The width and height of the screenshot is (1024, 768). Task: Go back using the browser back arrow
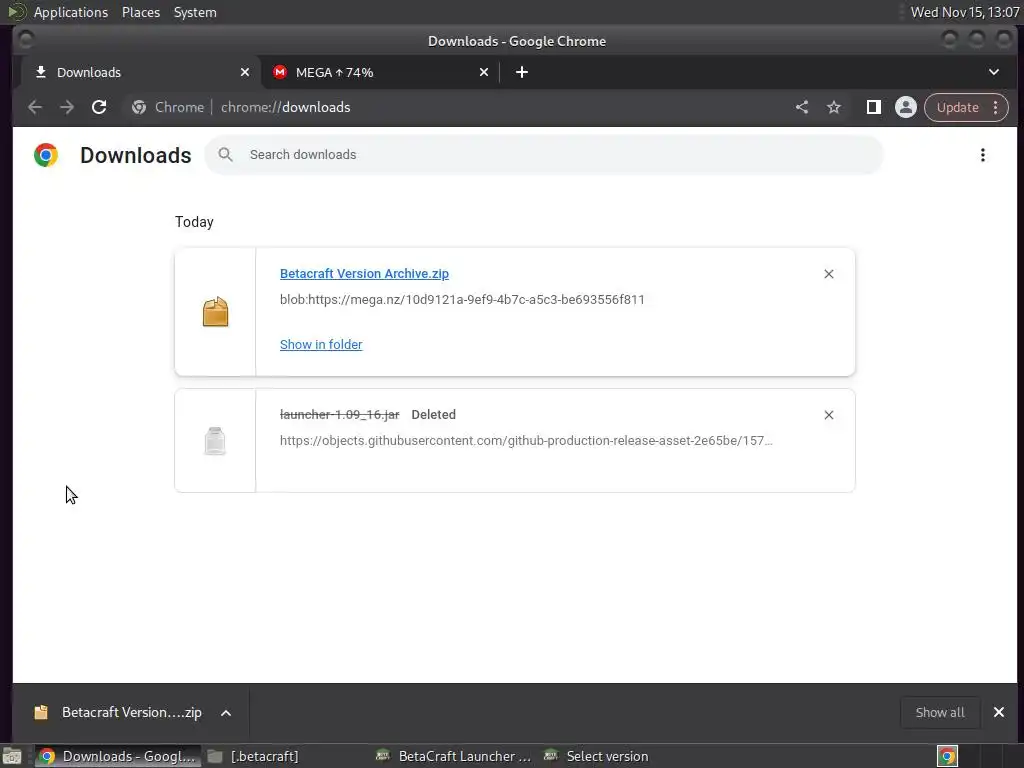[x=35, y=107]
